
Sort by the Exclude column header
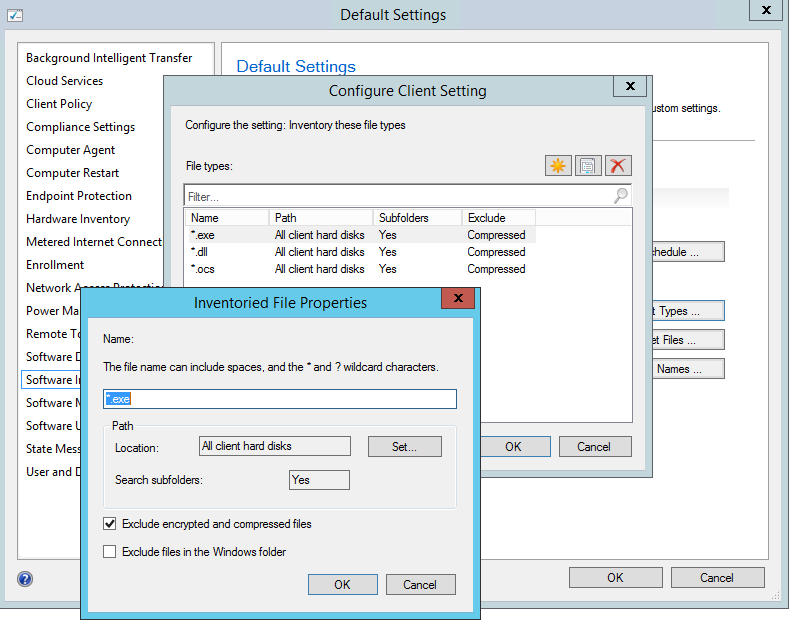click(499, 218)
